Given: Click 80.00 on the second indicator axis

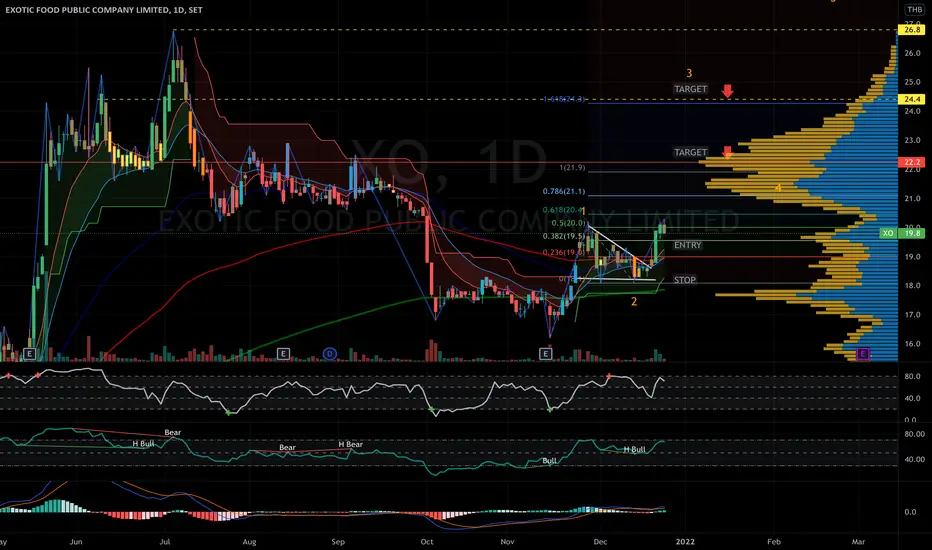Looking at the screenshot, I should point(914,434).
